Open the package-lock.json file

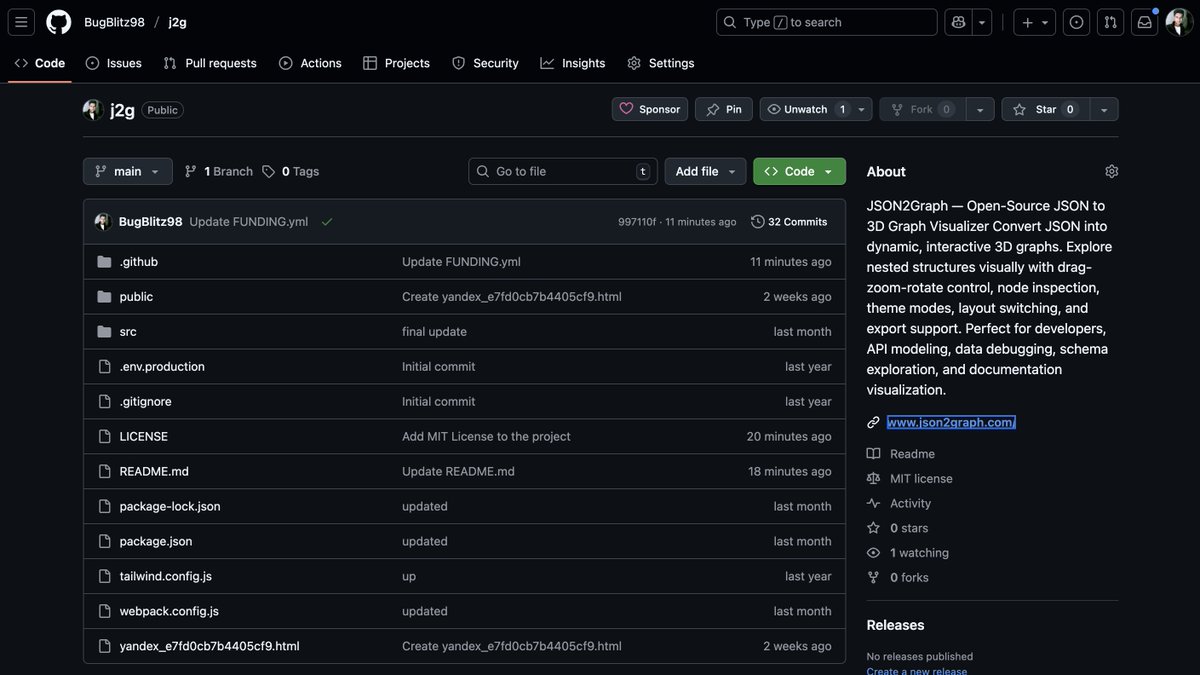pyautogui.click(x=170, y=507)
